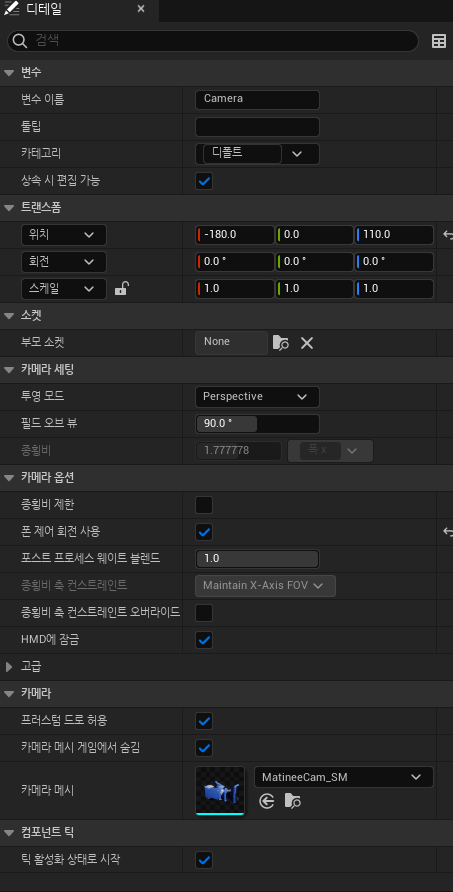453x892 pixels.
Task: Click the 변수 이름 Camera text field
Action: (x=257, y=99)
